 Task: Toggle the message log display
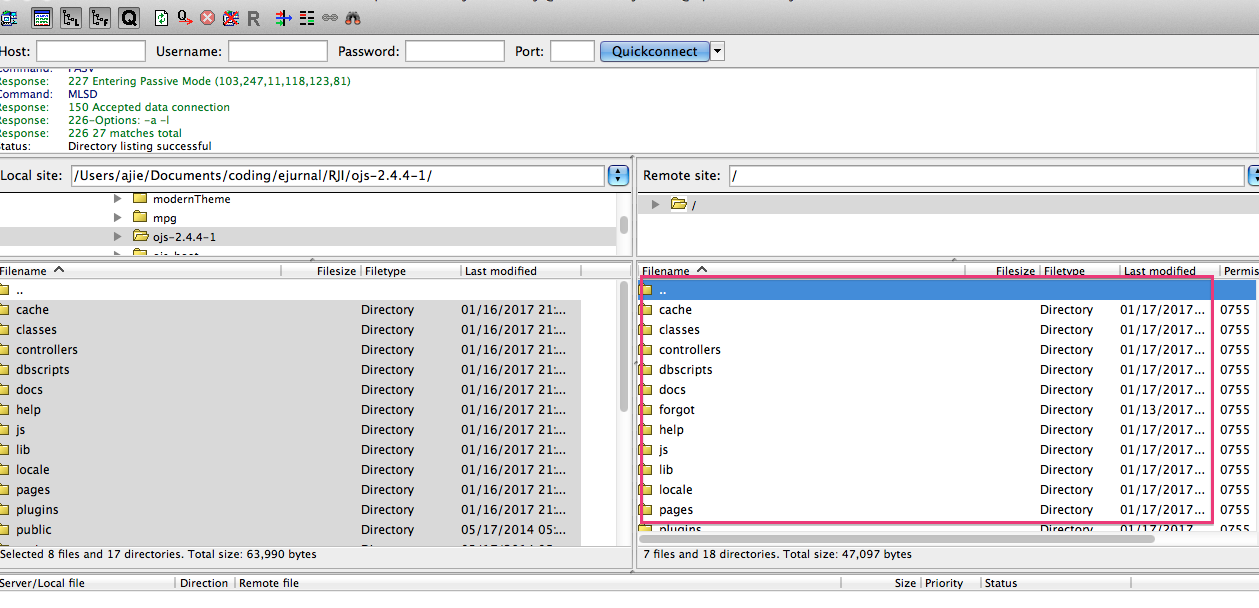coord(42,17)
